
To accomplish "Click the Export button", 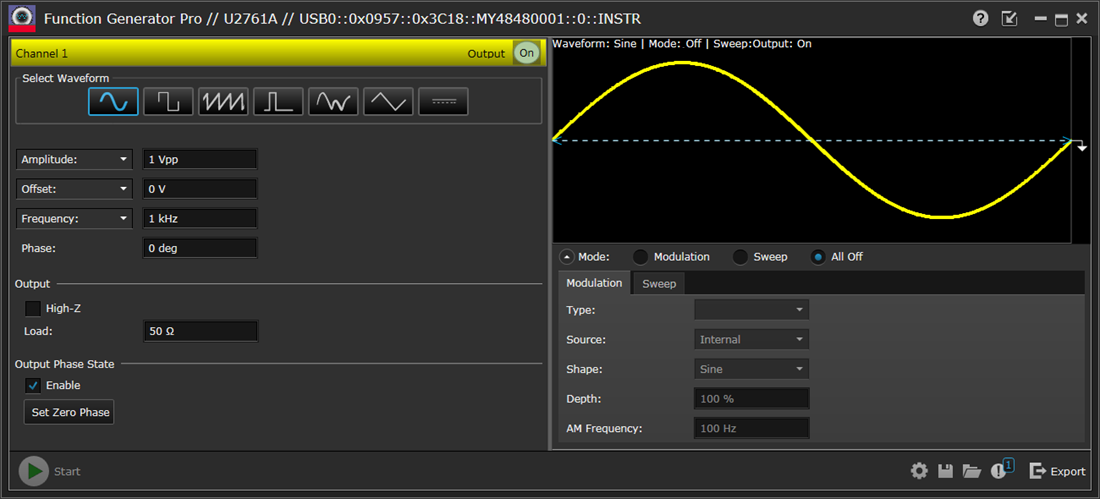I will 1057,471.
